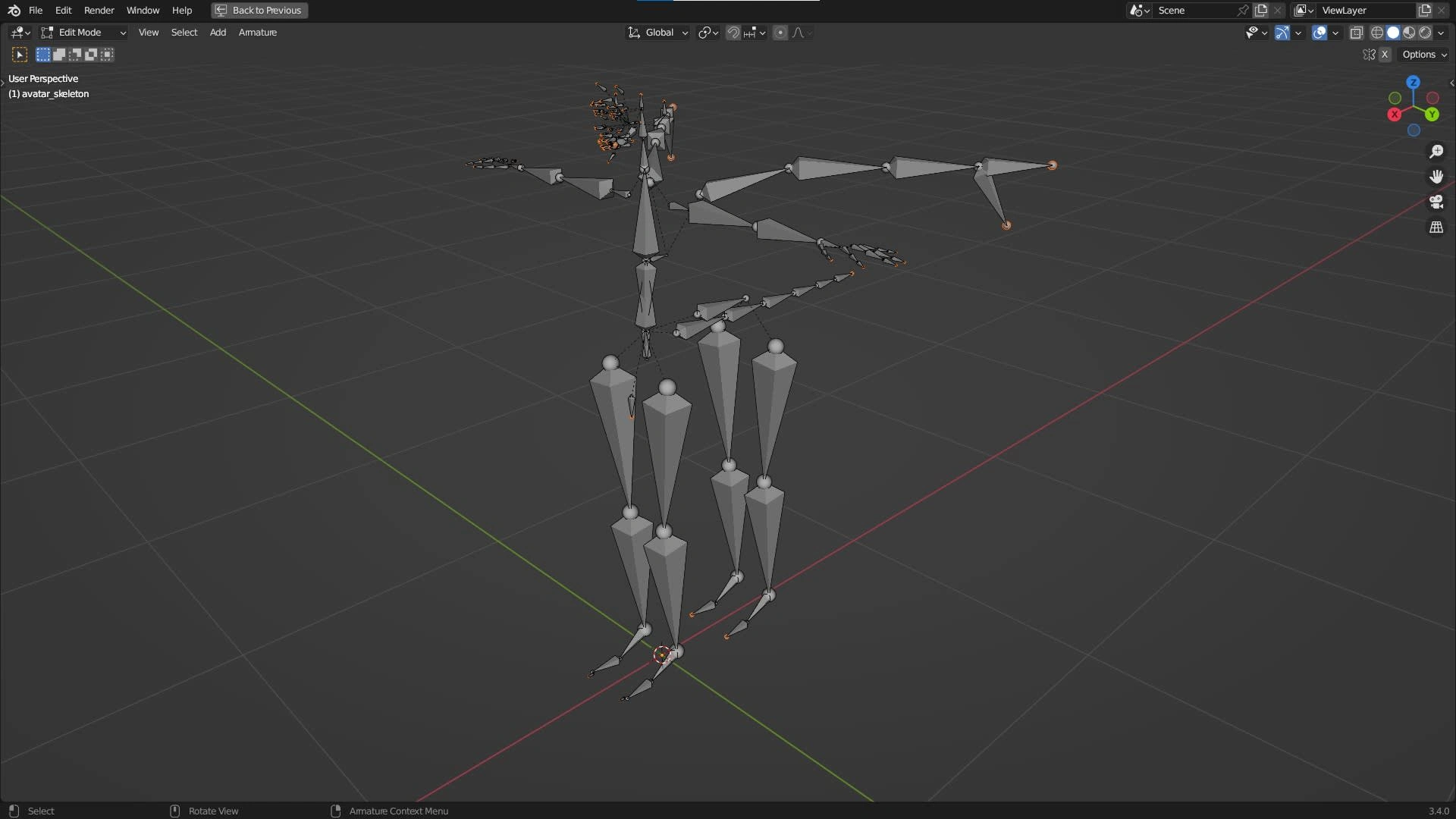Open Global transform orientation dropdown
Image resolution: width=1456 pixels, height=819 pixels.
658,33
